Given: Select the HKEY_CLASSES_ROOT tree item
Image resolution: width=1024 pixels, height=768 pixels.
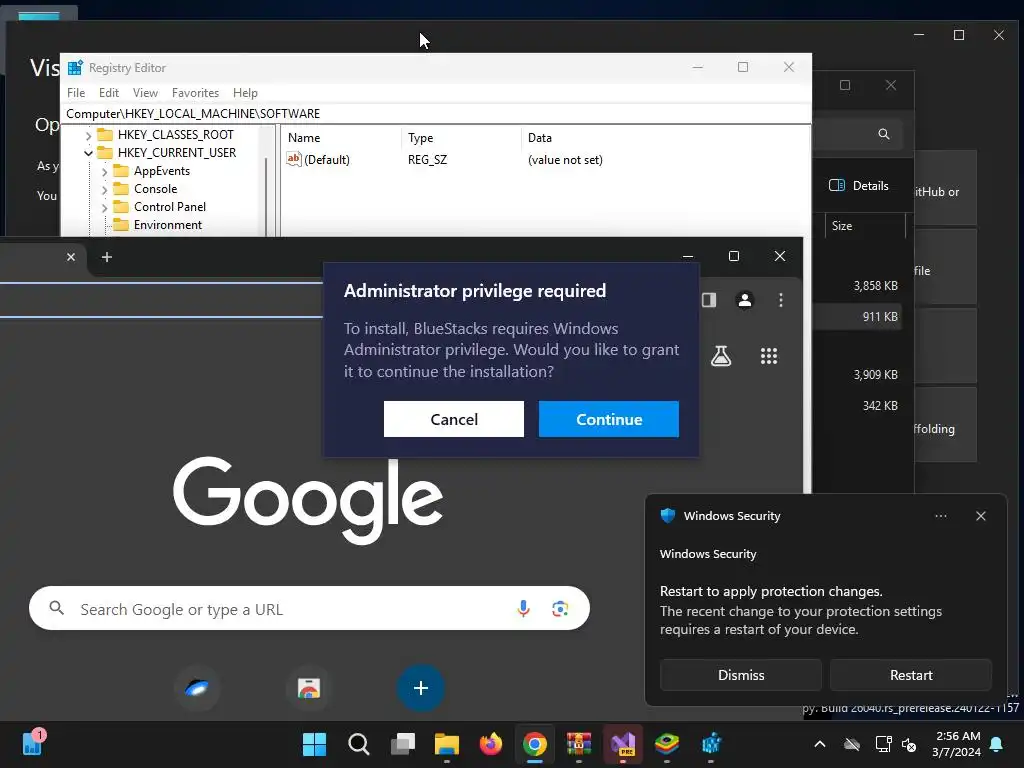Looking at the screenshot, I should coord(175,135).
